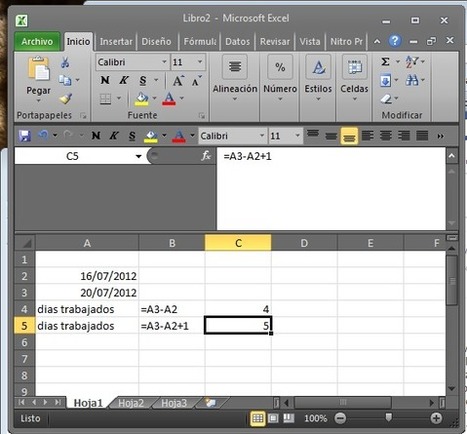Viewport: 467px width, 434px height.
Task: Open the Archivo menu button
Action: pyautogui.click(x=37, y=41)
